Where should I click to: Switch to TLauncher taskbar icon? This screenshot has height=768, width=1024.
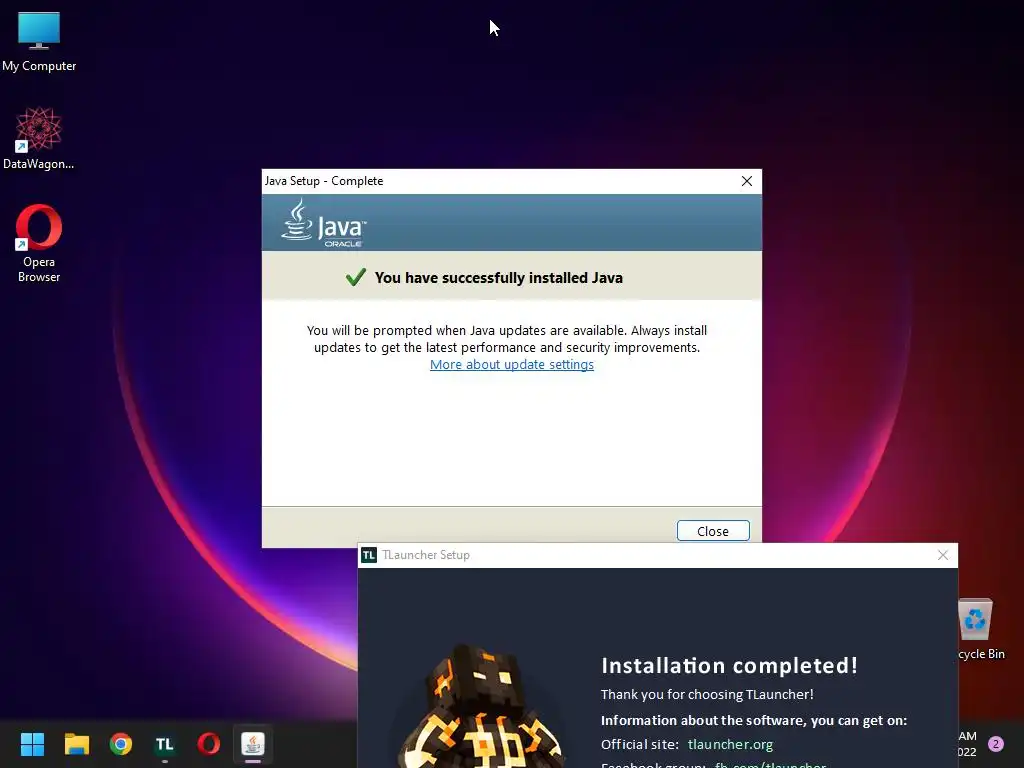165,744
